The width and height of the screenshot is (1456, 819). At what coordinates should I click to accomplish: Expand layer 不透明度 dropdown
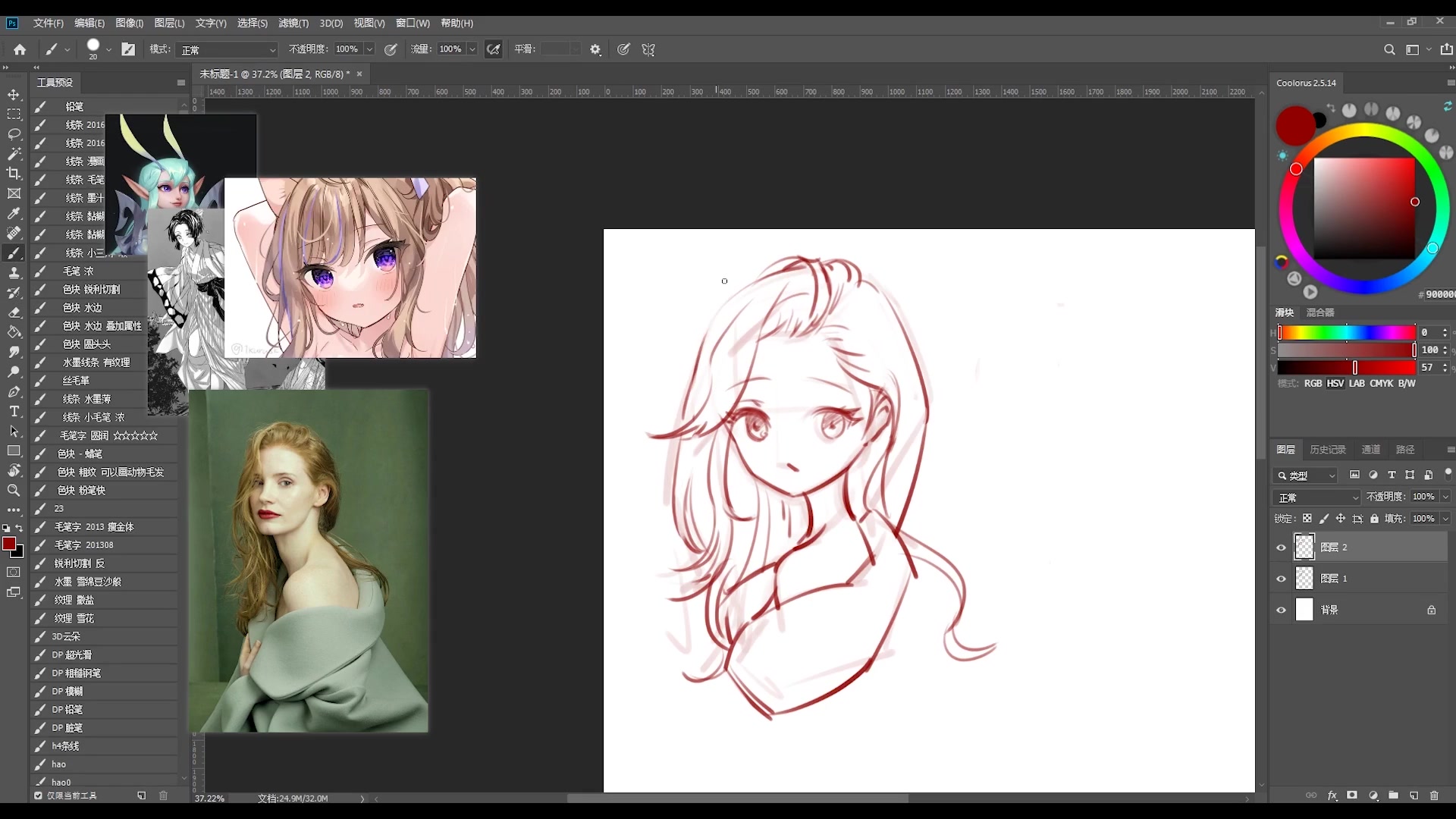[x=1445, y=497]
